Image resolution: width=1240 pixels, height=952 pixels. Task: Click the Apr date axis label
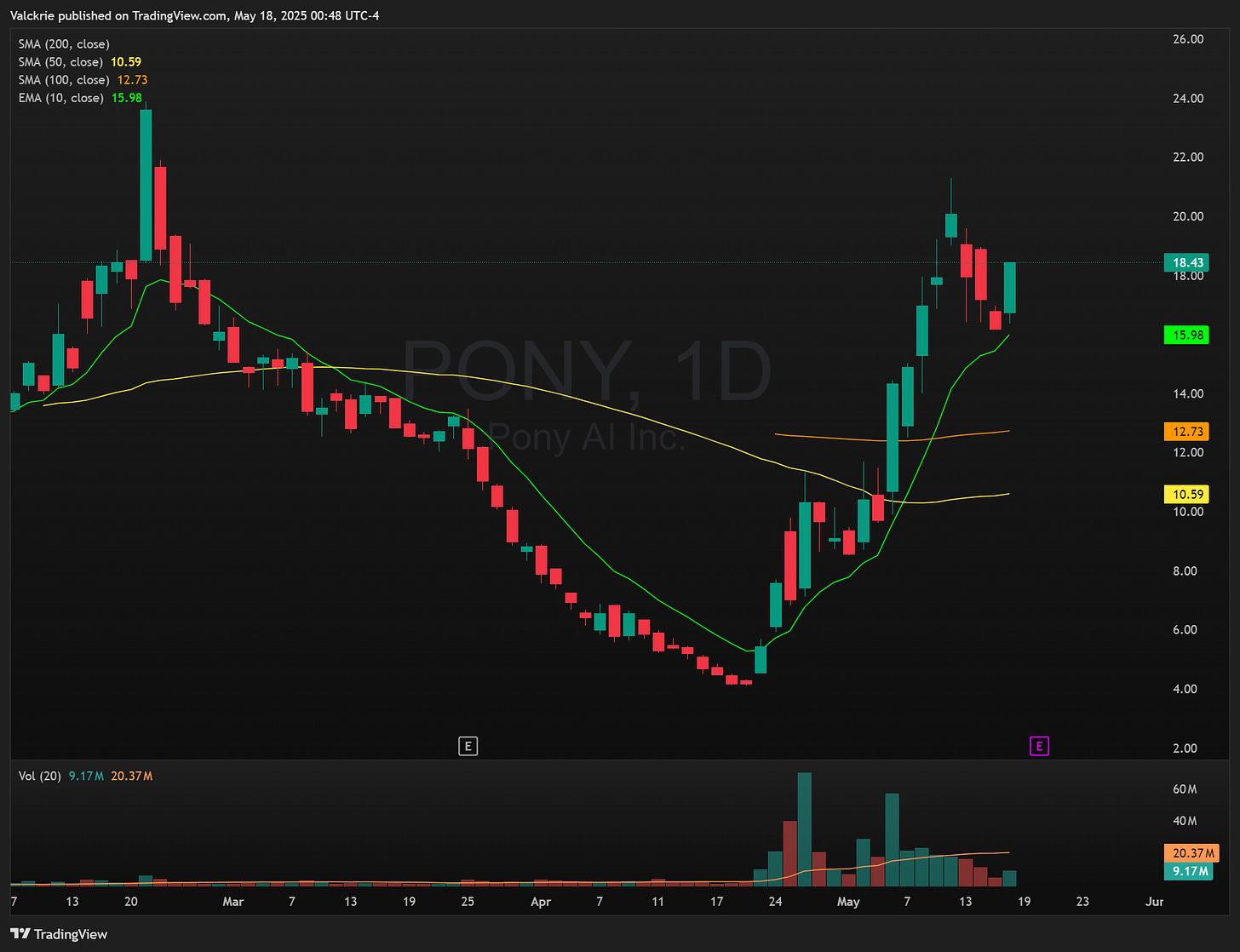[x=541, y=902]
